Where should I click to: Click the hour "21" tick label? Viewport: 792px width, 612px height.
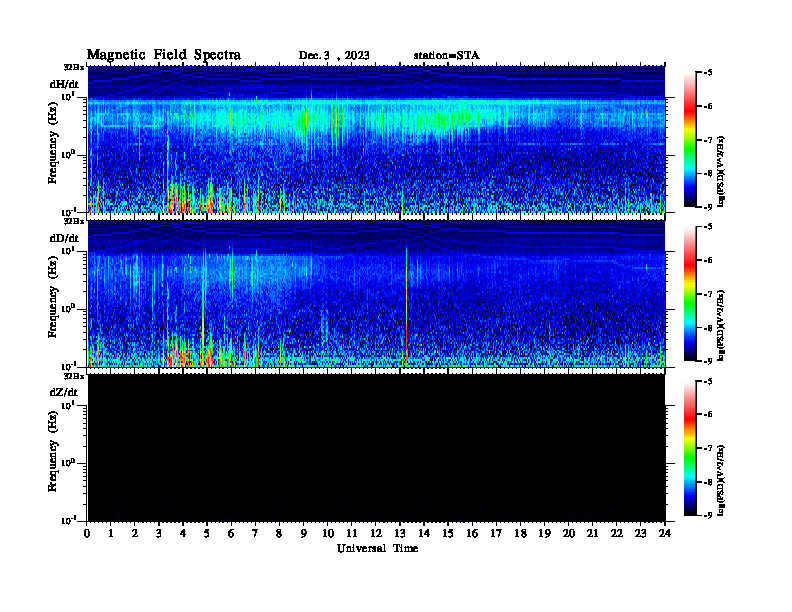[x=592, y=534]
